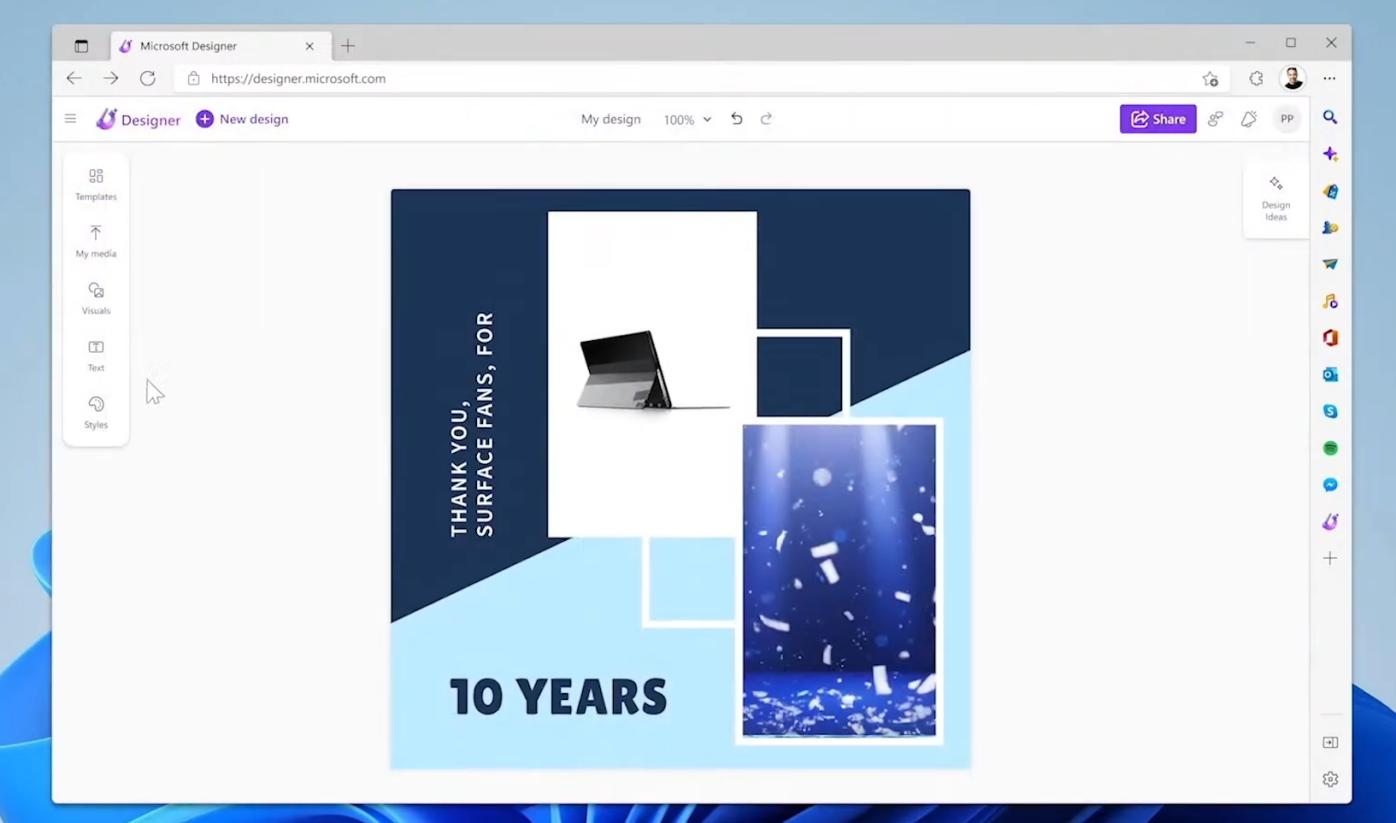Undo the last design change
The width and height of the screenshot is (1396, 823).
pos(737,118)
